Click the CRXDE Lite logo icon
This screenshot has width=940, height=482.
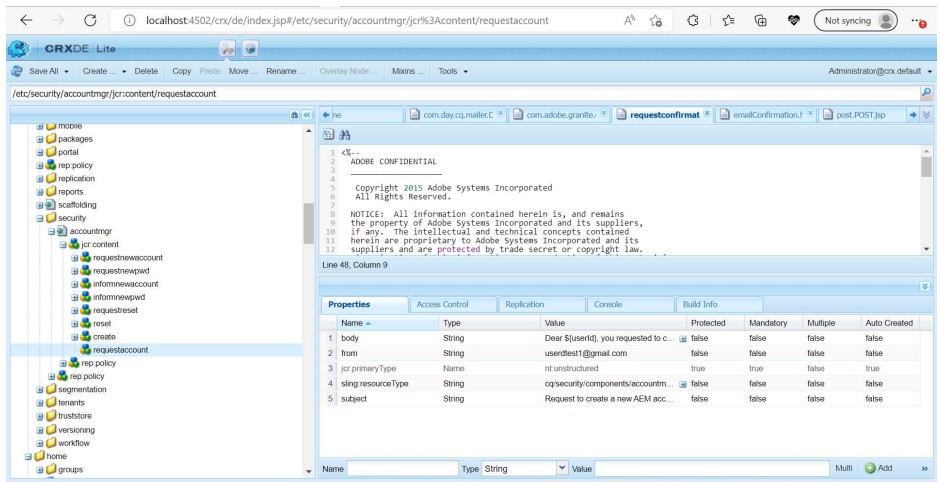tap(18, 49)
